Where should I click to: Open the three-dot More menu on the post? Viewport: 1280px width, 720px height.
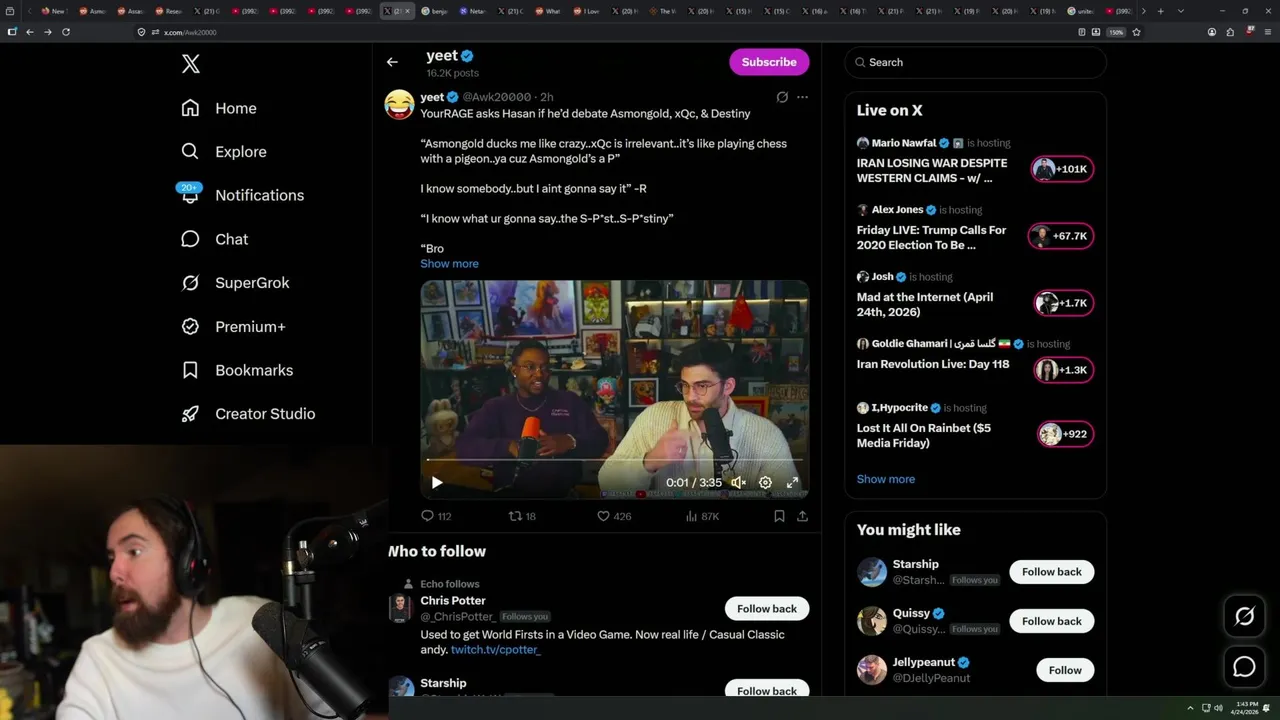coord(802,97)
